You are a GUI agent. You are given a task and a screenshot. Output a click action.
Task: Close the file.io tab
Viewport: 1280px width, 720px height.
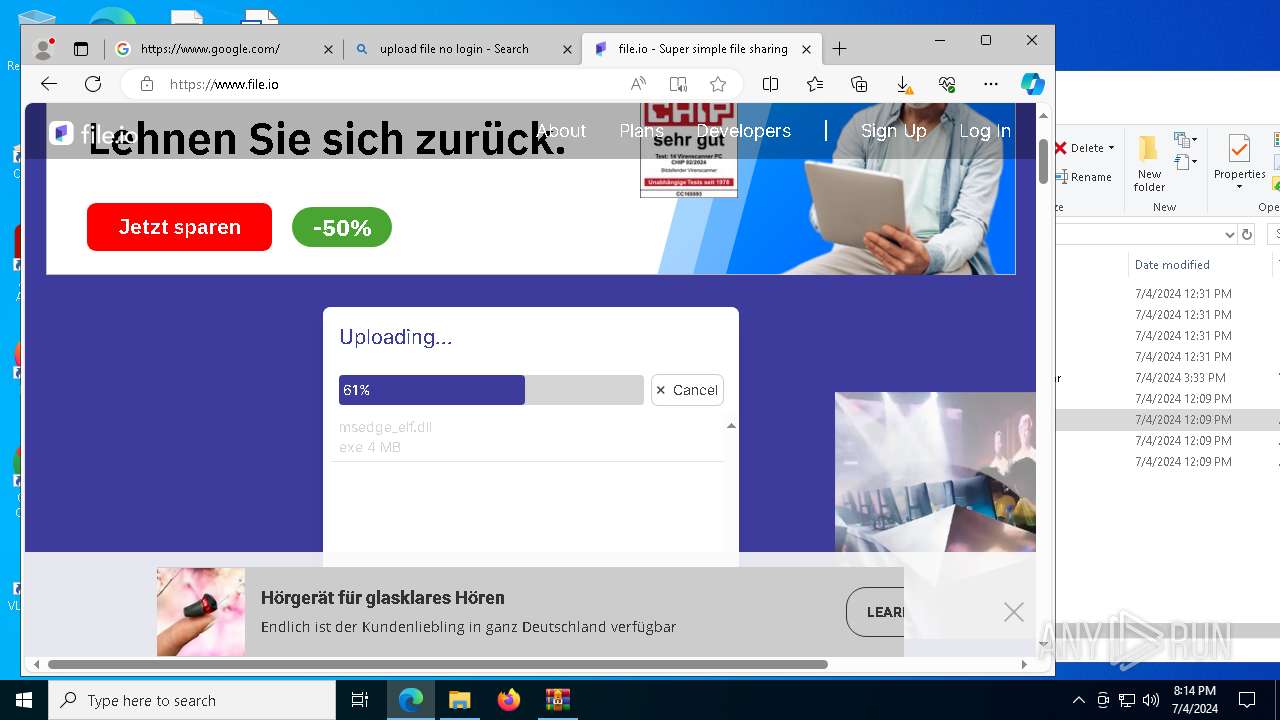pyautogui.click(x=806, y=49)
